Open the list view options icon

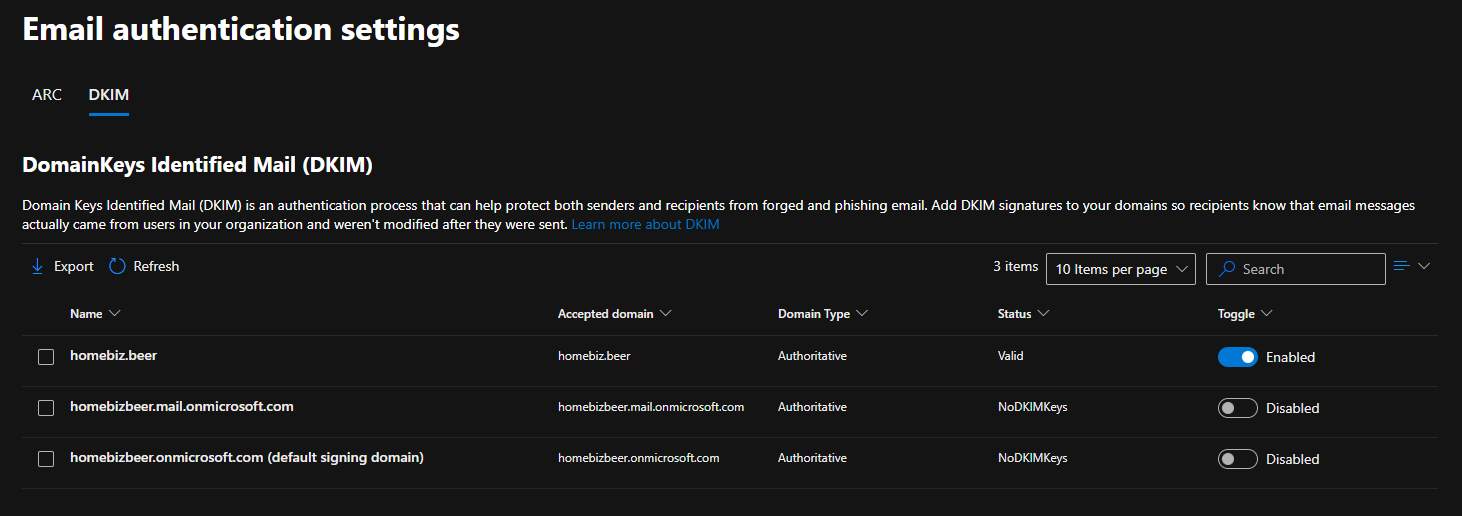[x=1401, y=266]
